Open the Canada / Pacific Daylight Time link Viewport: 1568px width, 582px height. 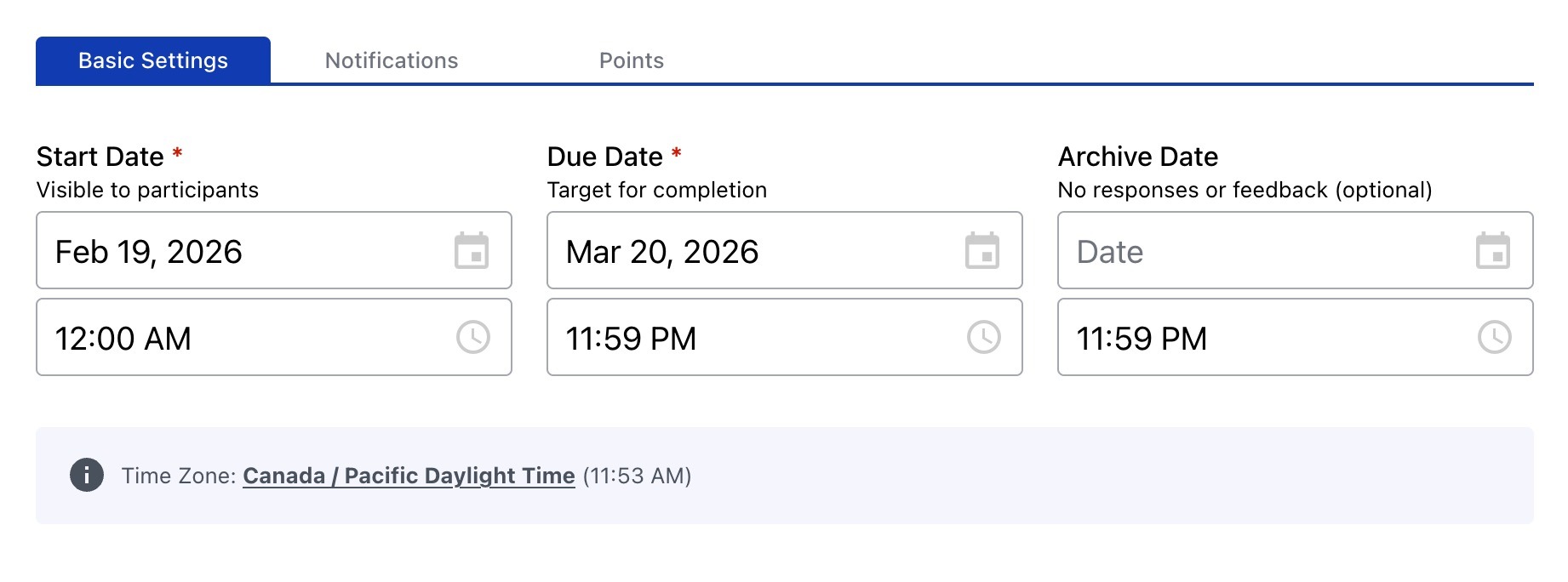[409, 476]
